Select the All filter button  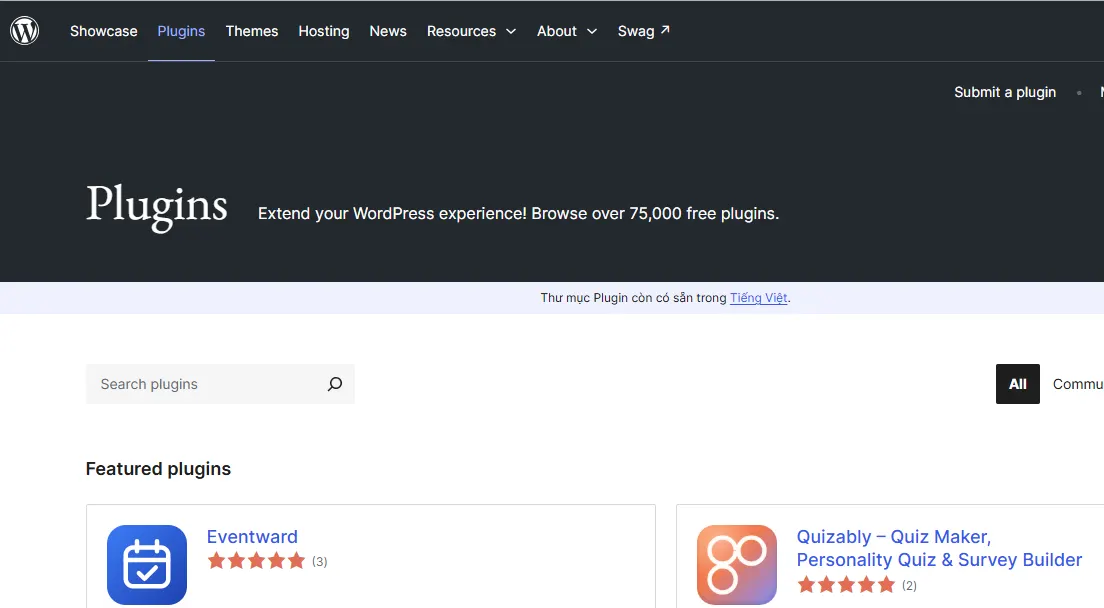coord(1017,384)
